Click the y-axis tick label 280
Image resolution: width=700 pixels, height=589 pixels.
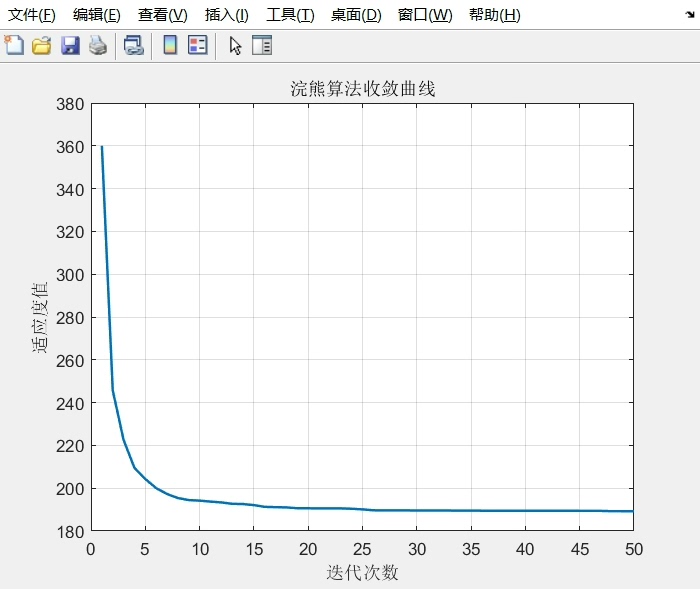(x=70, y=318)
